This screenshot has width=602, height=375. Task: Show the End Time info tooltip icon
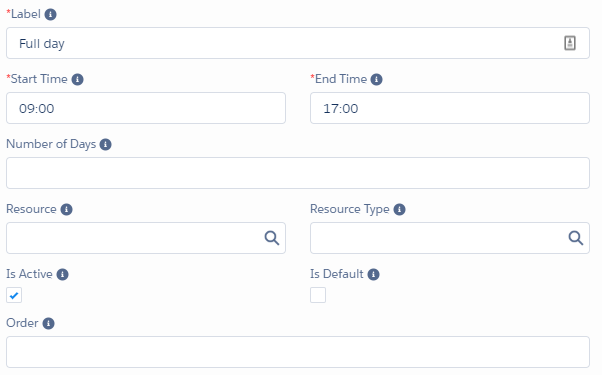pyautogui.click(x=376, y=79)
